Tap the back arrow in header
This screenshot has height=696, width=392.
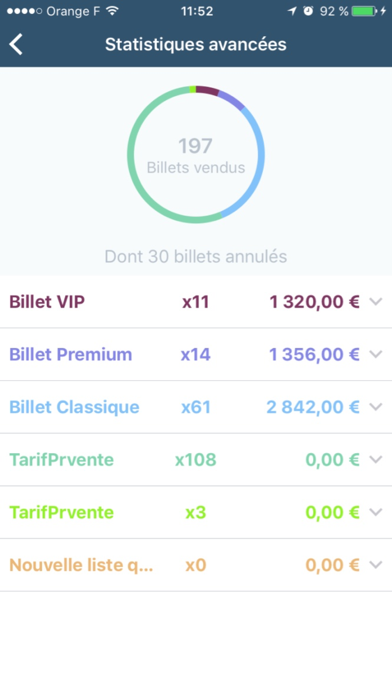(16, 44)
